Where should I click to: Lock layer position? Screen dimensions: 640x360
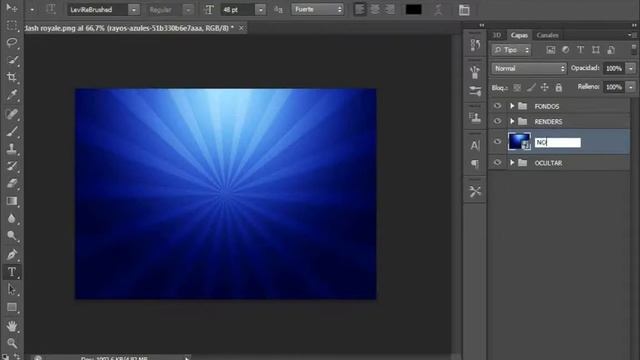click(x=544, y=87)
